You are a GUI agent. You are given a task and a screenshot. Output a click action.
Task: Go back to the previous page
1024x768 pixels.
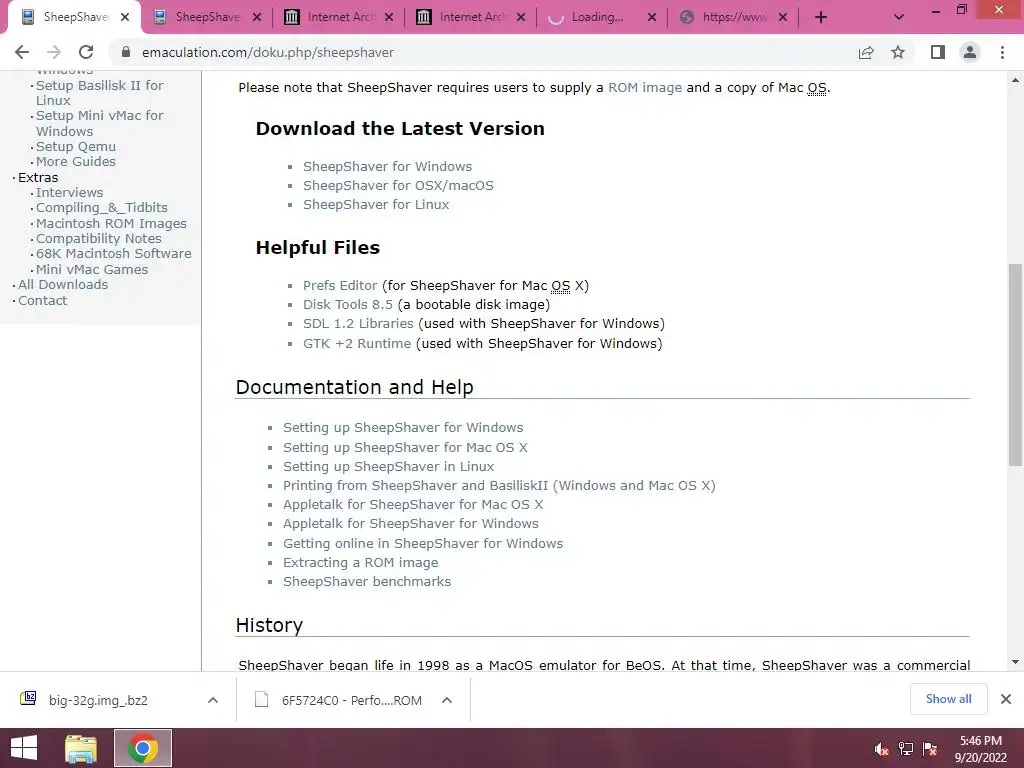pyautogui.click(x=22, y=52)
